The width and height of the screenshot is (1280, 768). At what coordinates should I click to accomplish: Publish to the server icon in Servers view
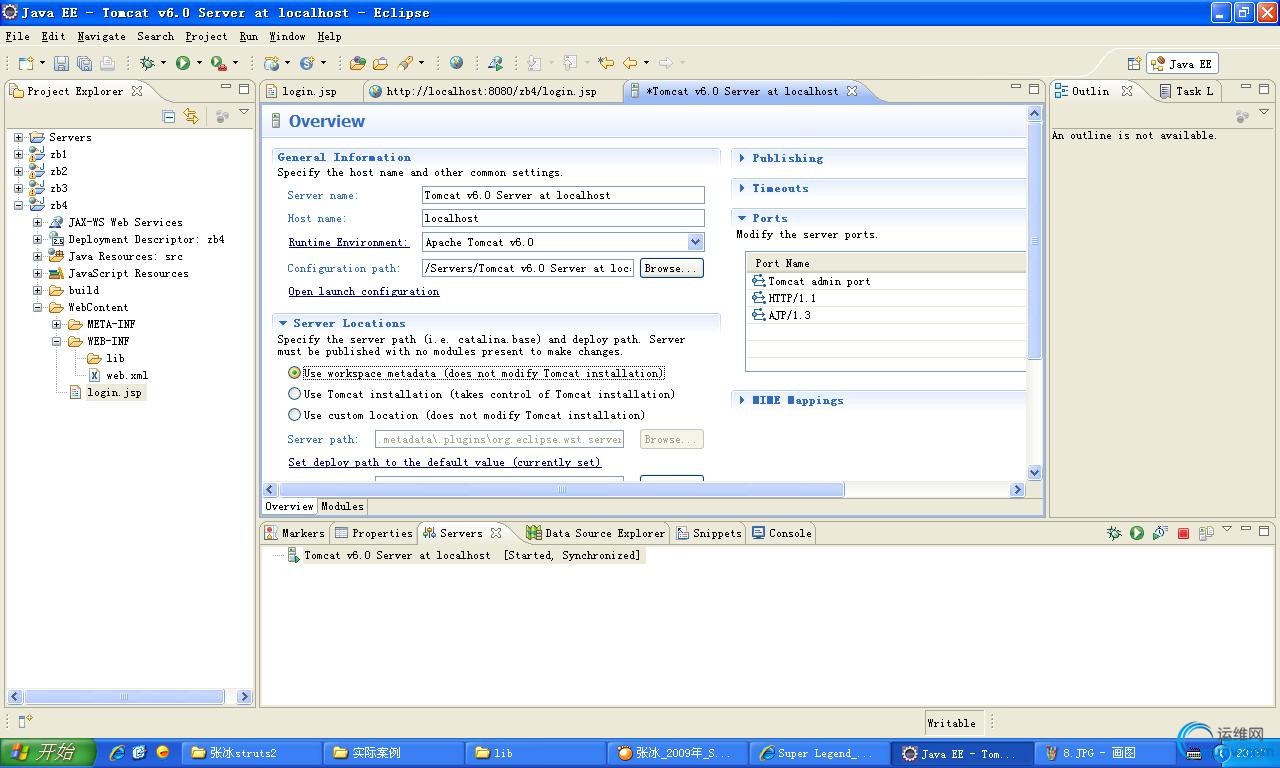pos(1206,533)
